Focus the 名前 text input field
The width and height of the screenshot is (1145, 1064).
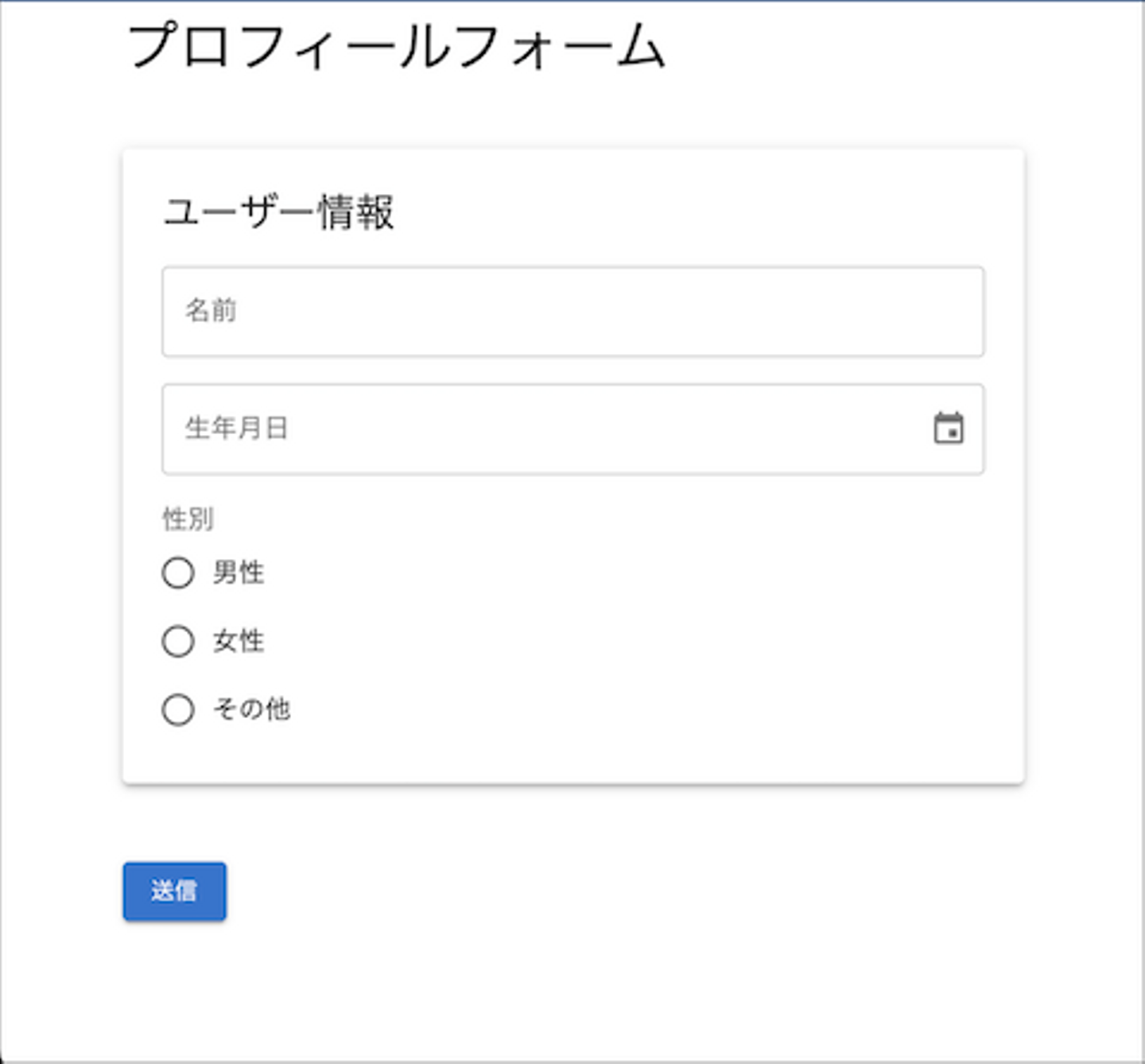572,312
